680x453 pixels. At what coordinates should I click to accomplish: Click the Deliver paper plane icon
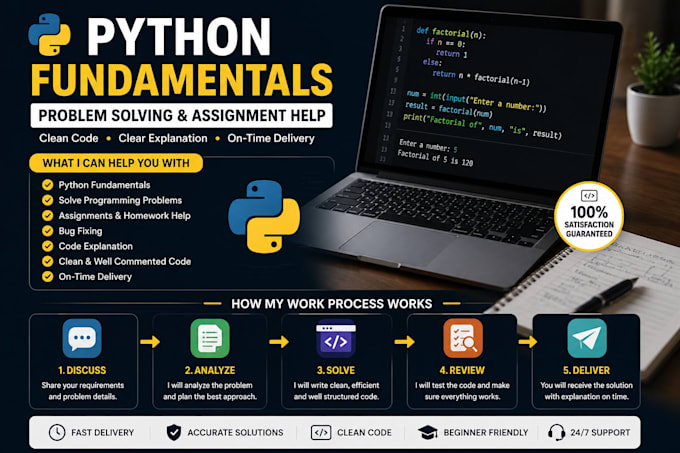[587, 338]
